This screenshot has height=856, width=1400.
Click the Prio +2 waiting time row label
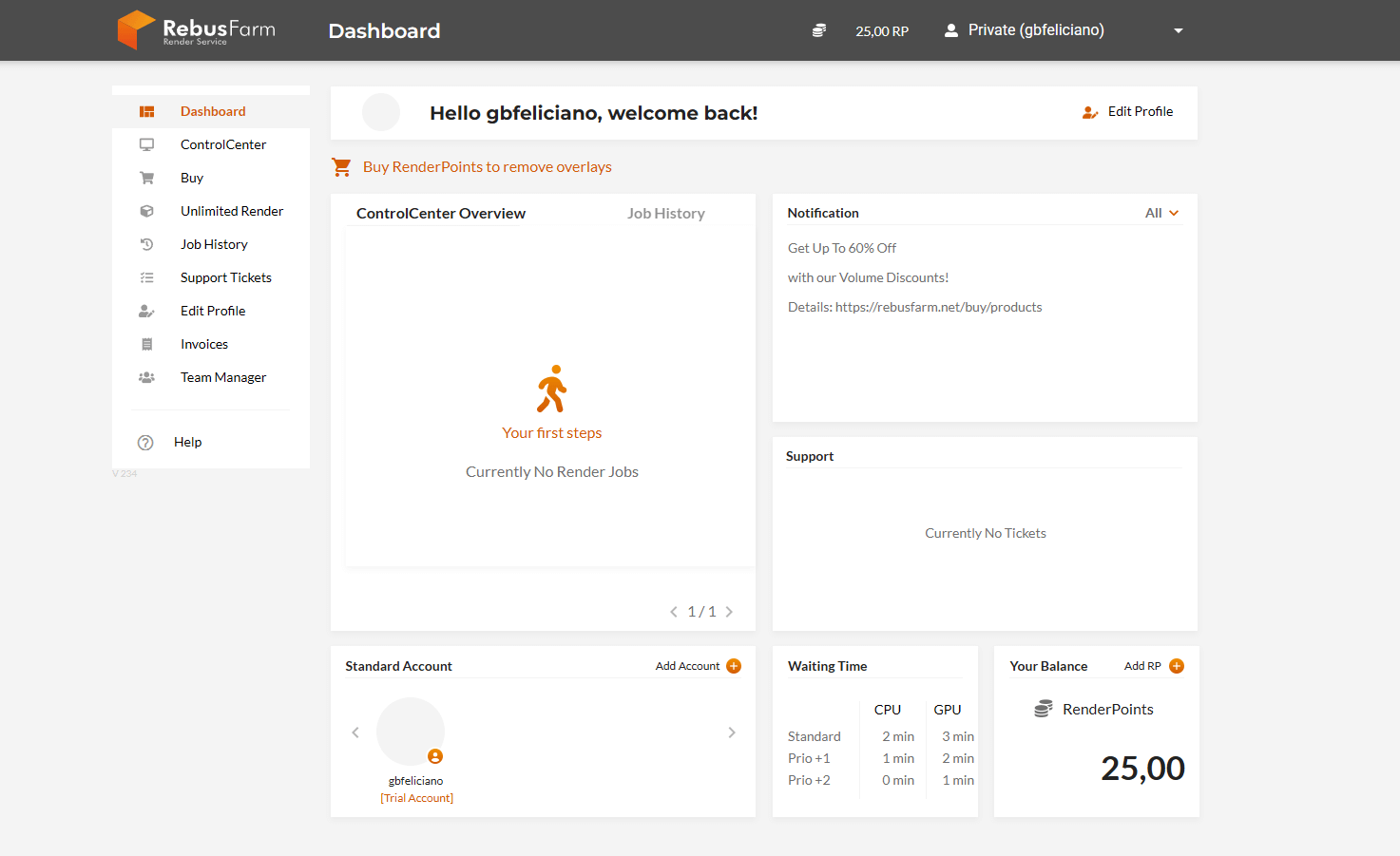pos(809,780)
